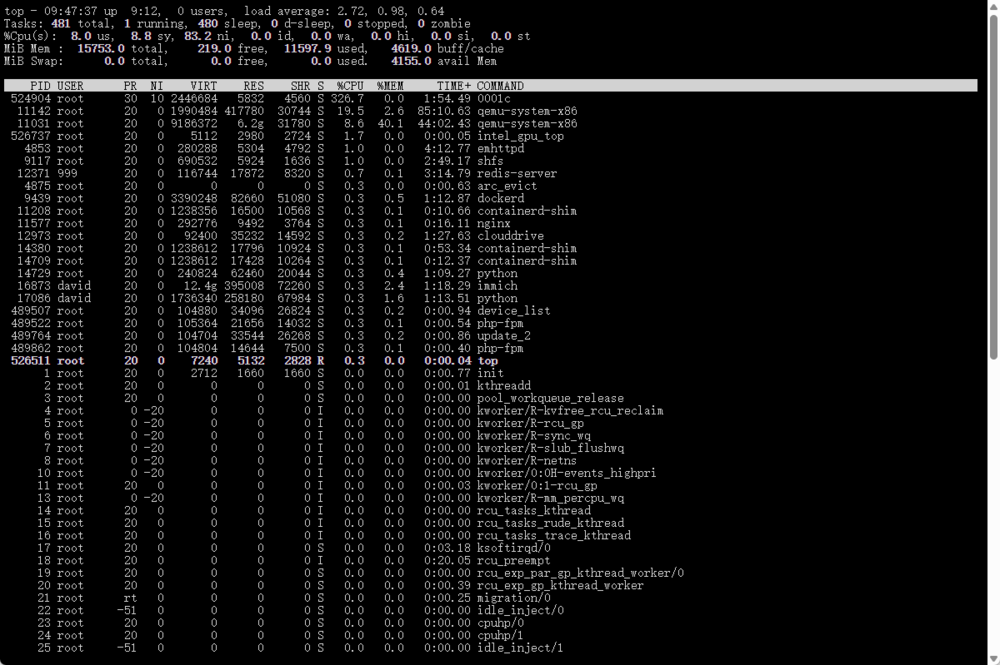Select the RES column header
1000x665 pixels.
253,85
